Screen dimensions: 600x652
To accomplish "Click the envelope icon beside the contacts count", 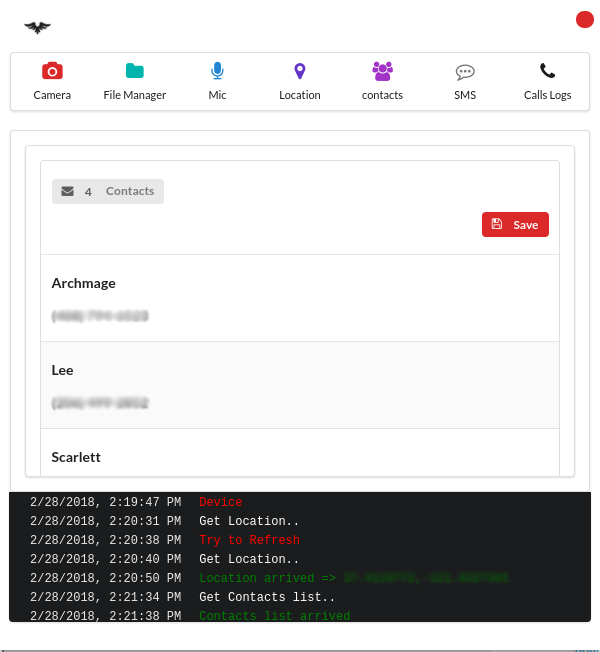I will (67, 191).
